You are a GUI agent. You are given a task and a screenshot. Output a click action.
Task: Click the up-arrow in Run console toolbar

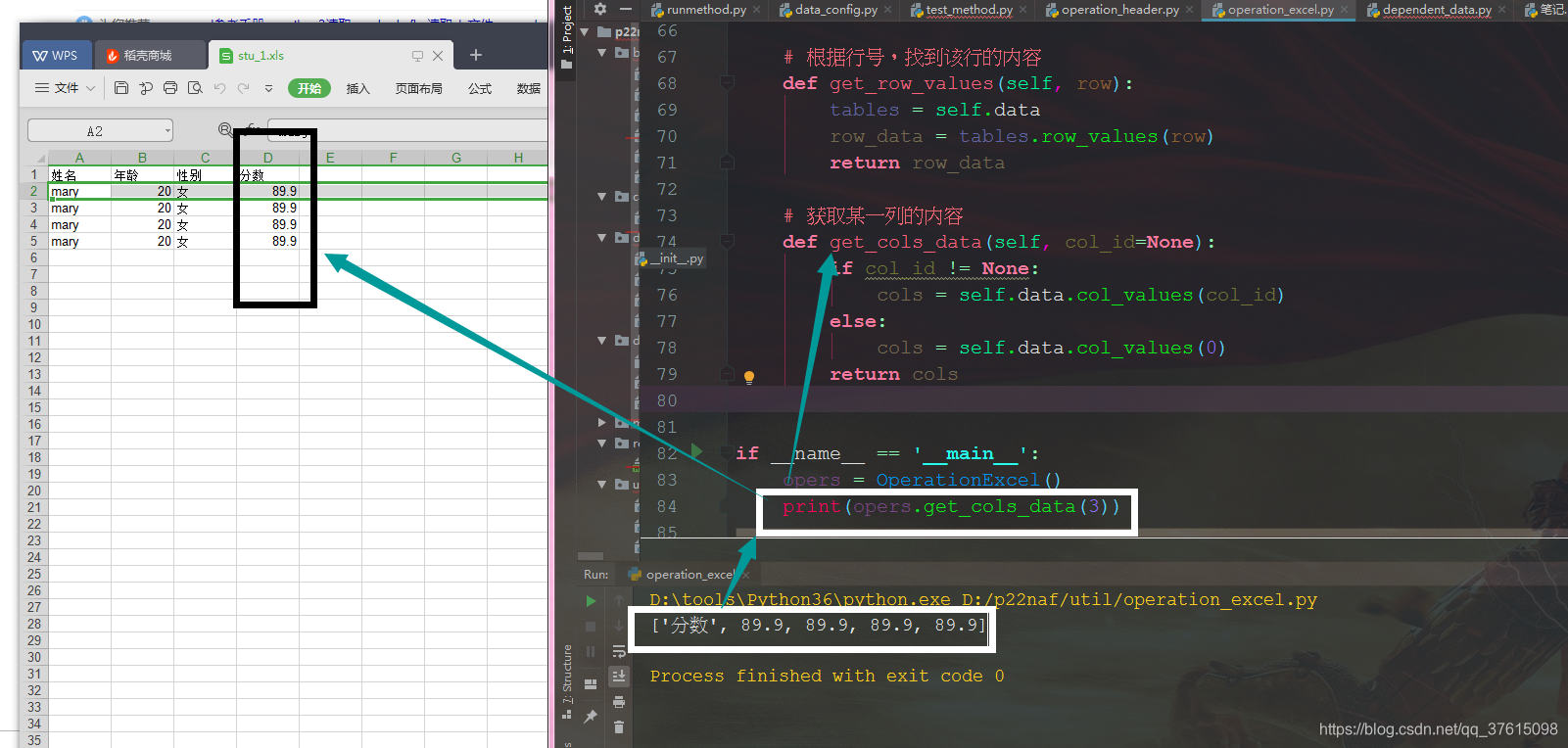tap(619, 599)
